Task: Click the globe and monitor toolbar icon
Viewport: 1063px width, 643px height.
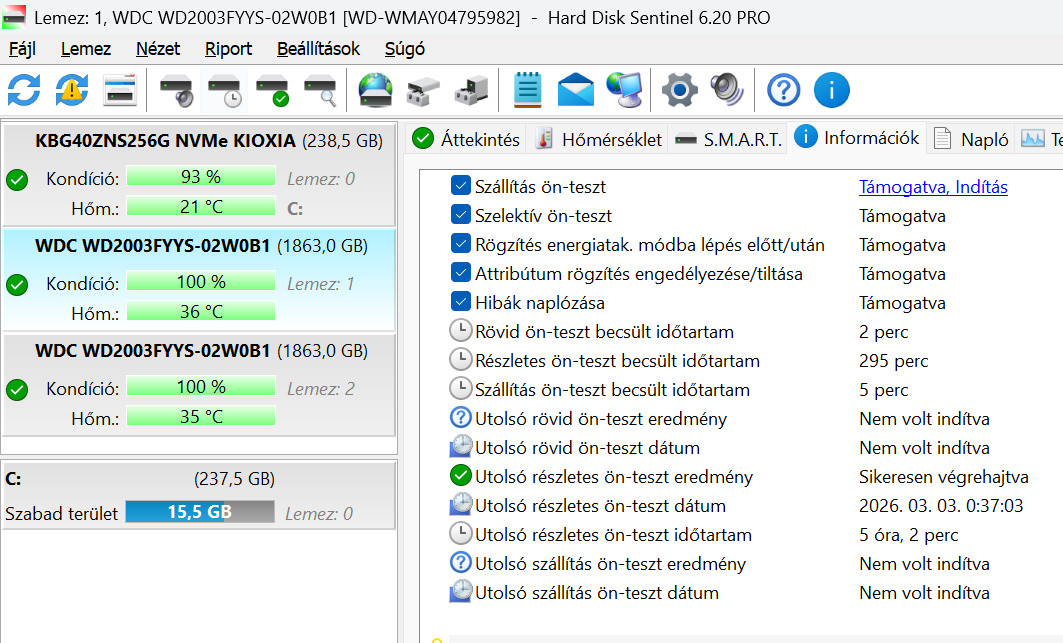Action: click(x=624, y=90)
